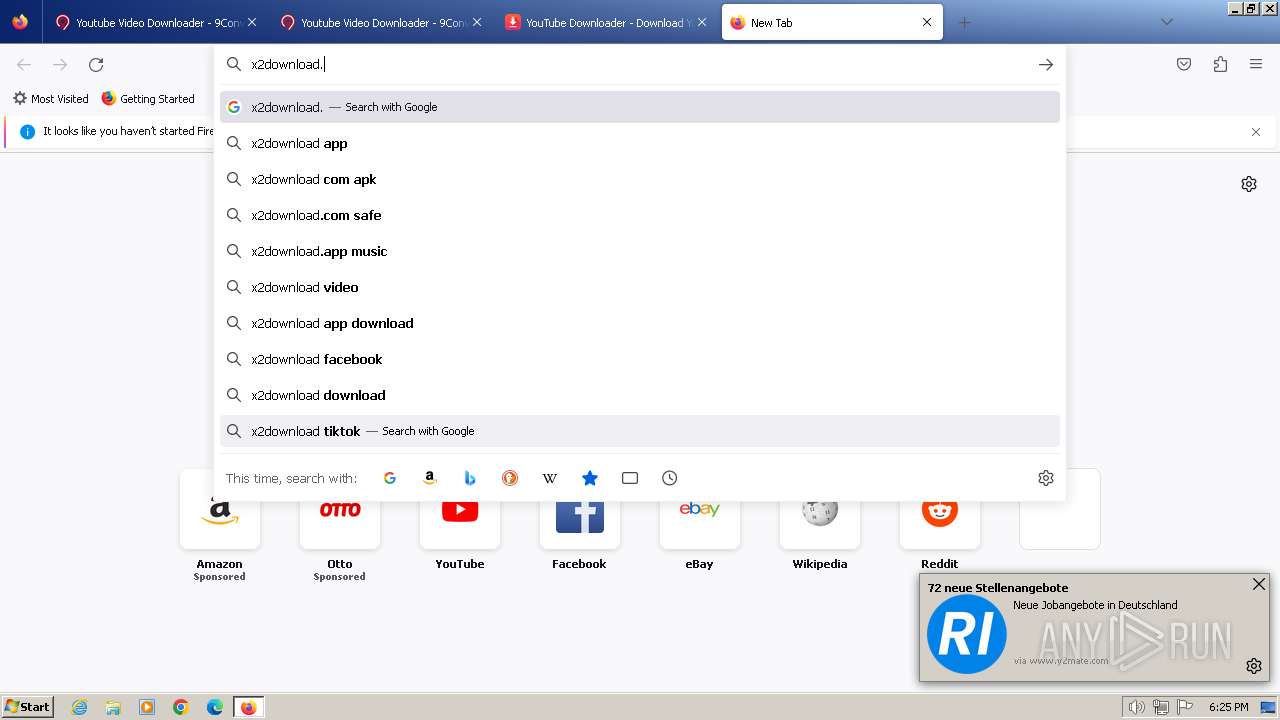This screenshot has width=1280, height=720.
Task: Open Extensions puzzle icon
Action: [x=1220, y=64]
